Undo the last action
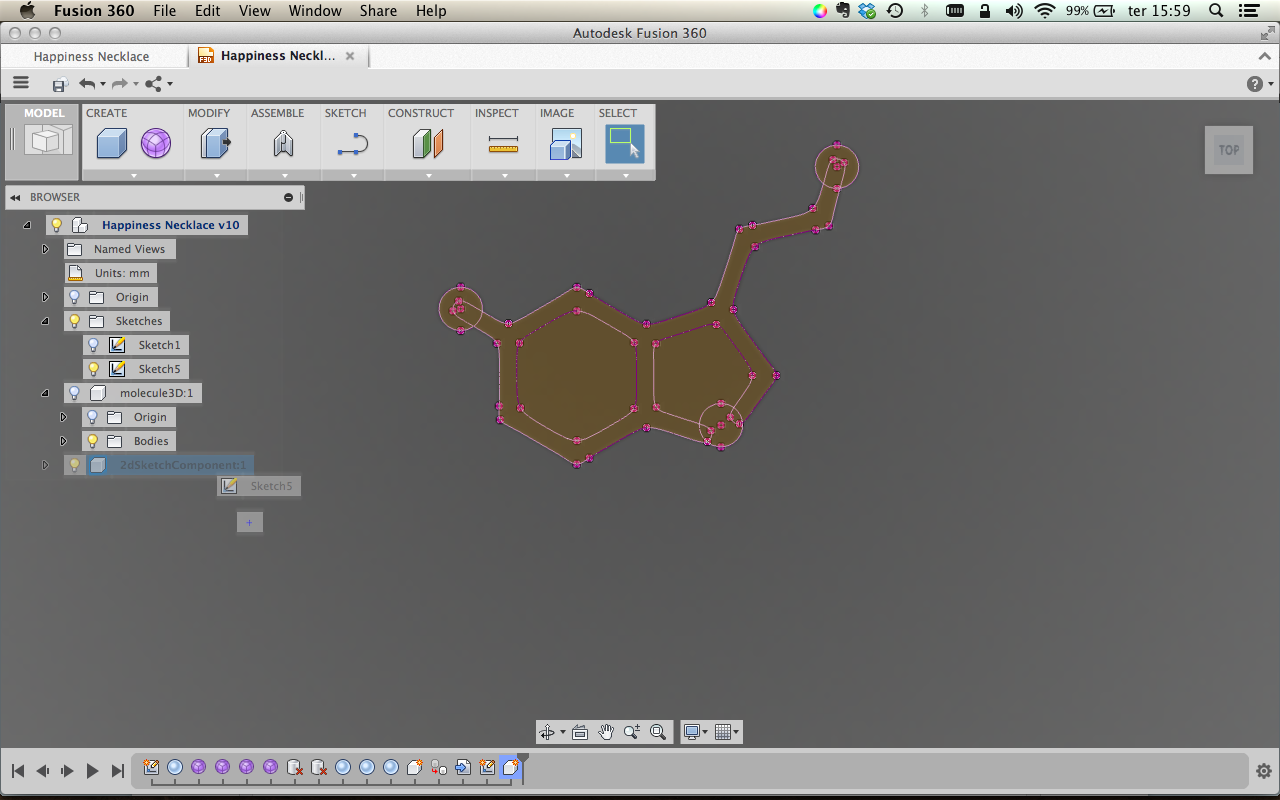This screenshot has width=1280, height=800. click(x=87, y=84)
